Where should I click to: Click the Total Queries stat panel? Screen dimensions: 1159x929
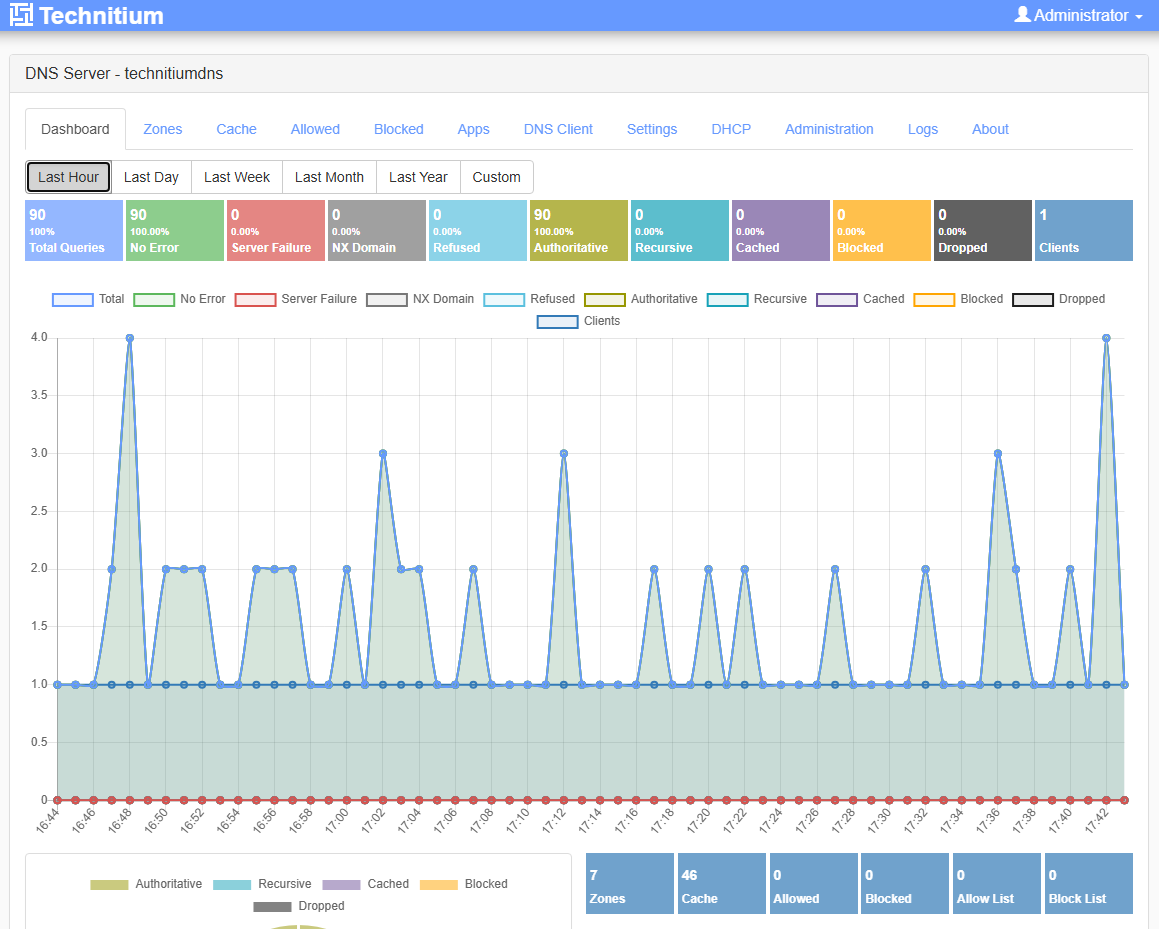[x=72, y=230]
